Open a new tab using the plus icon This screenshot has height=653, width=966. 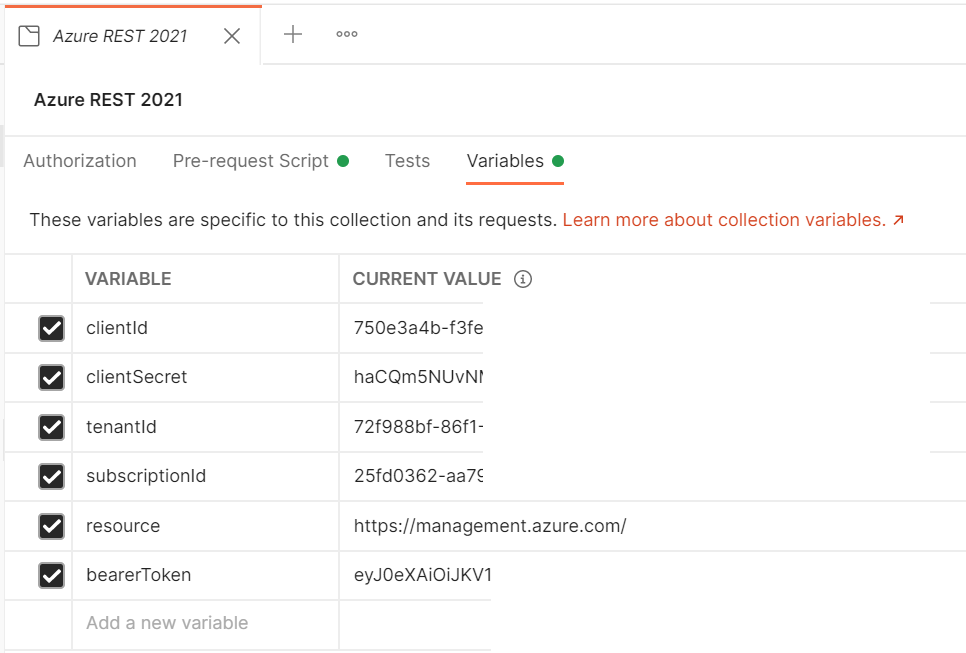coord(293,35)
